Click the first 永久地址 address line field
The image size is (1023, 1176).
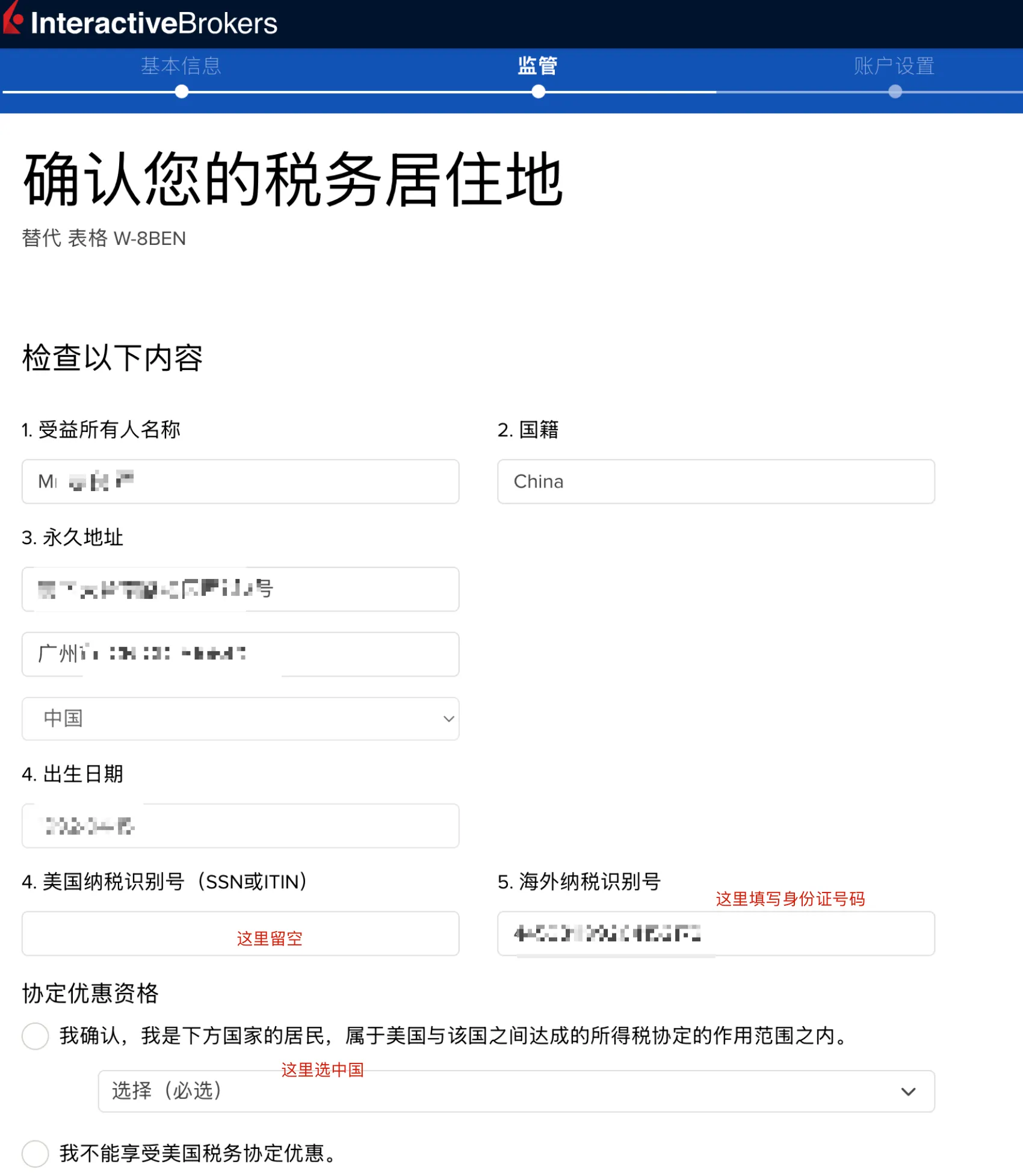240,589
